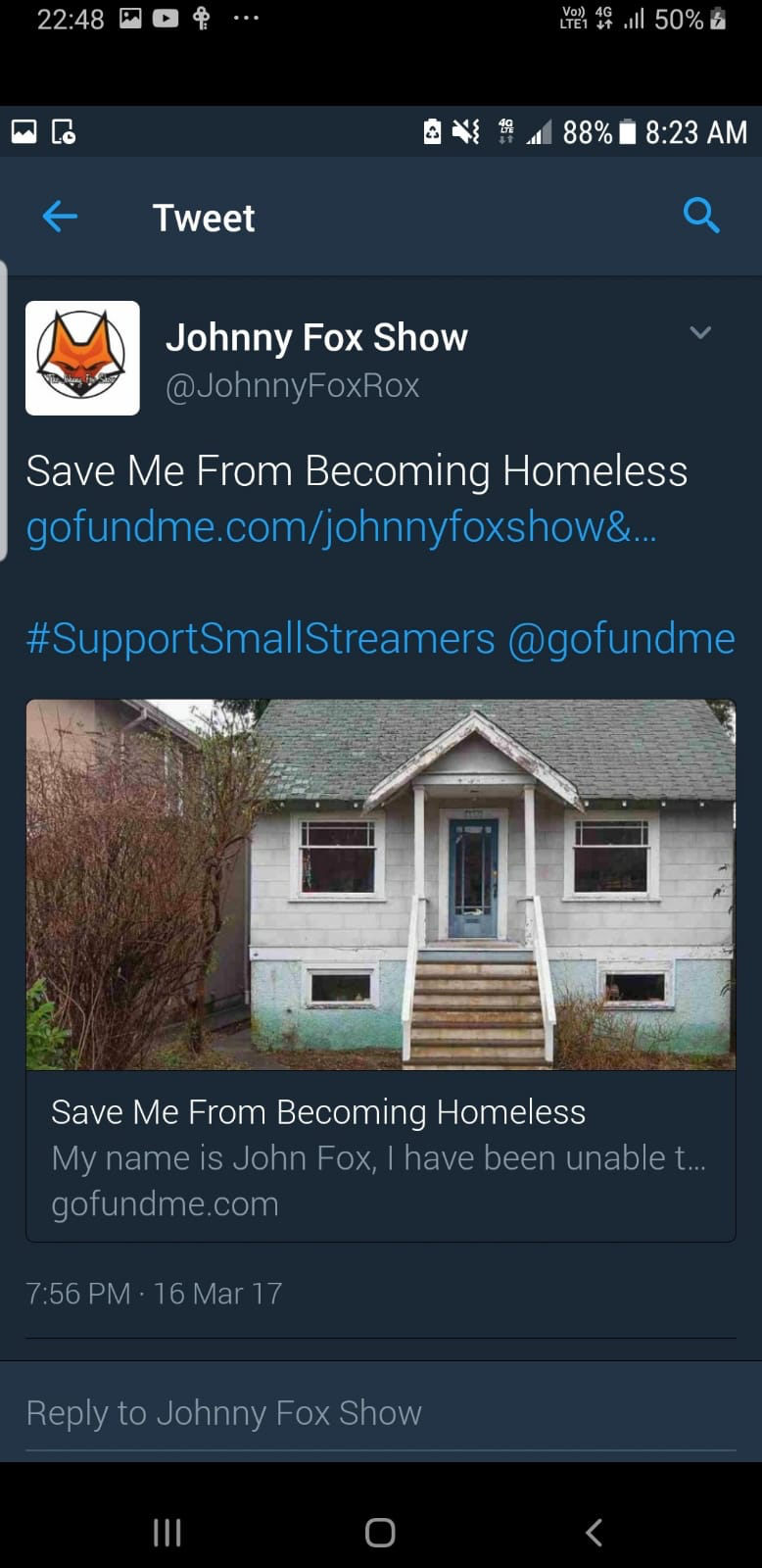Tap the gallery notification icon beside 22:48

coord(130,19)
